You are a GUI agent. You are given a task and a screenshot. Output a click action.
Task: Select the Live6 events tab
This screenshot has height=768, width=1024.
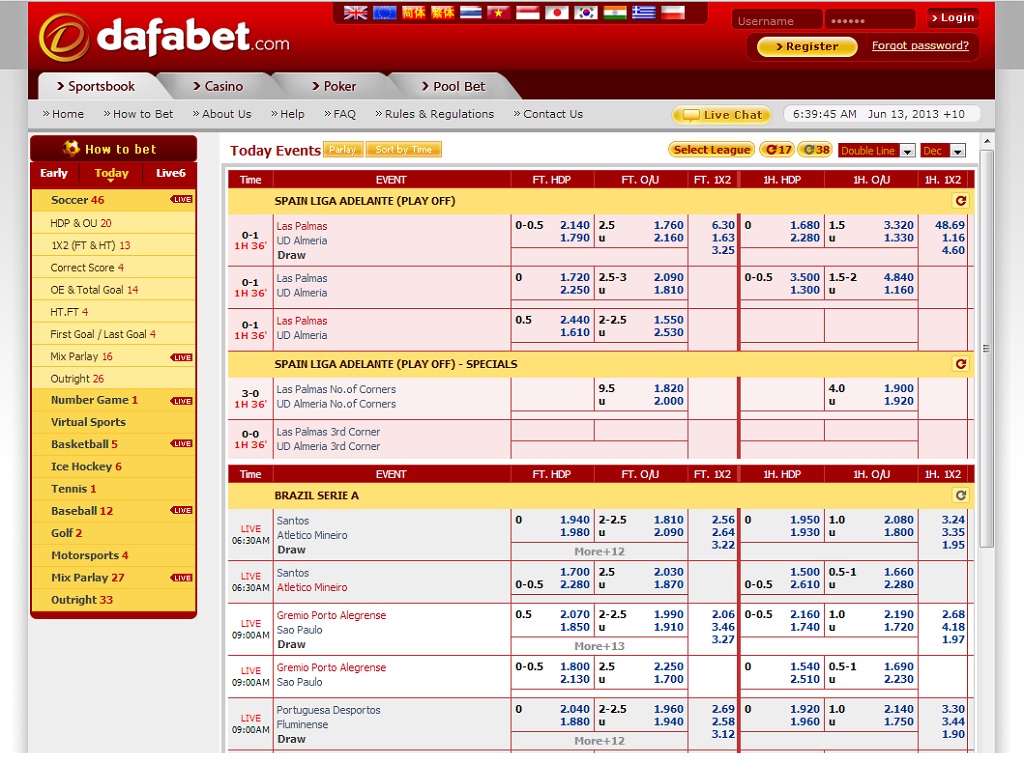170,173
